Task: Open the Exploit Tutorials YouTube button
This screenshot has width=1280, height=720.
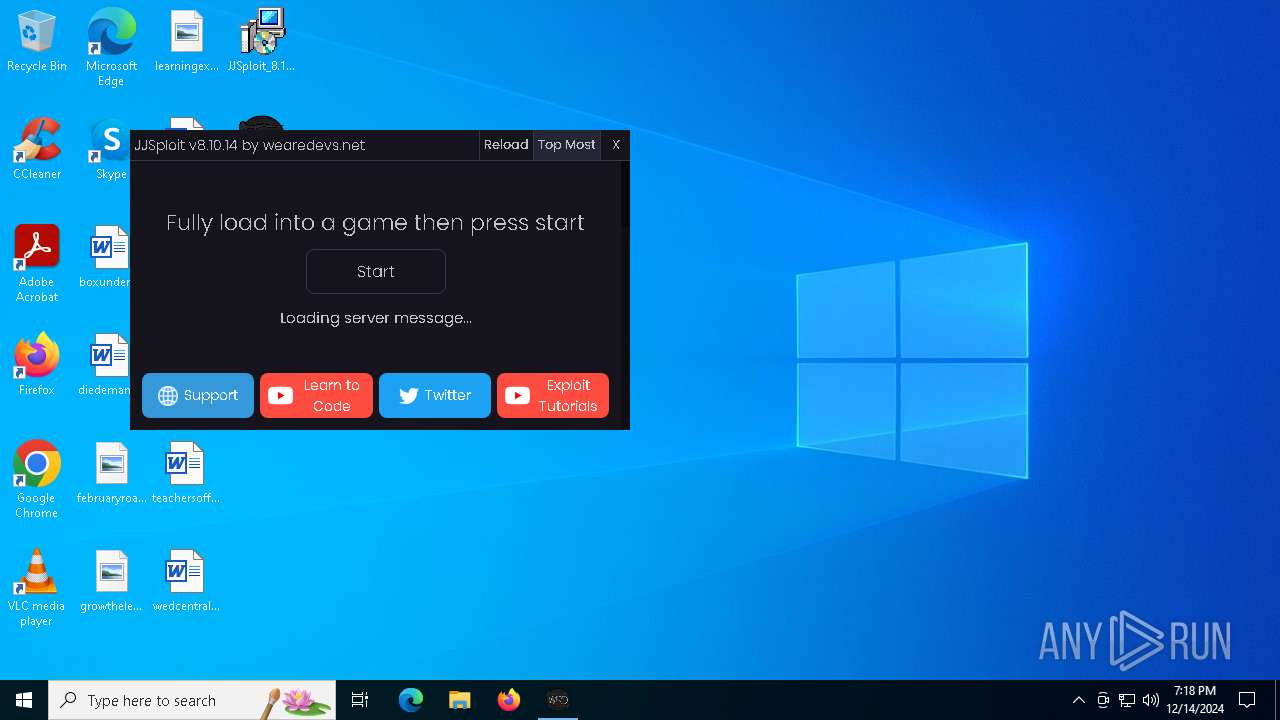Action: pyautogui.click(x=553, y=395)
